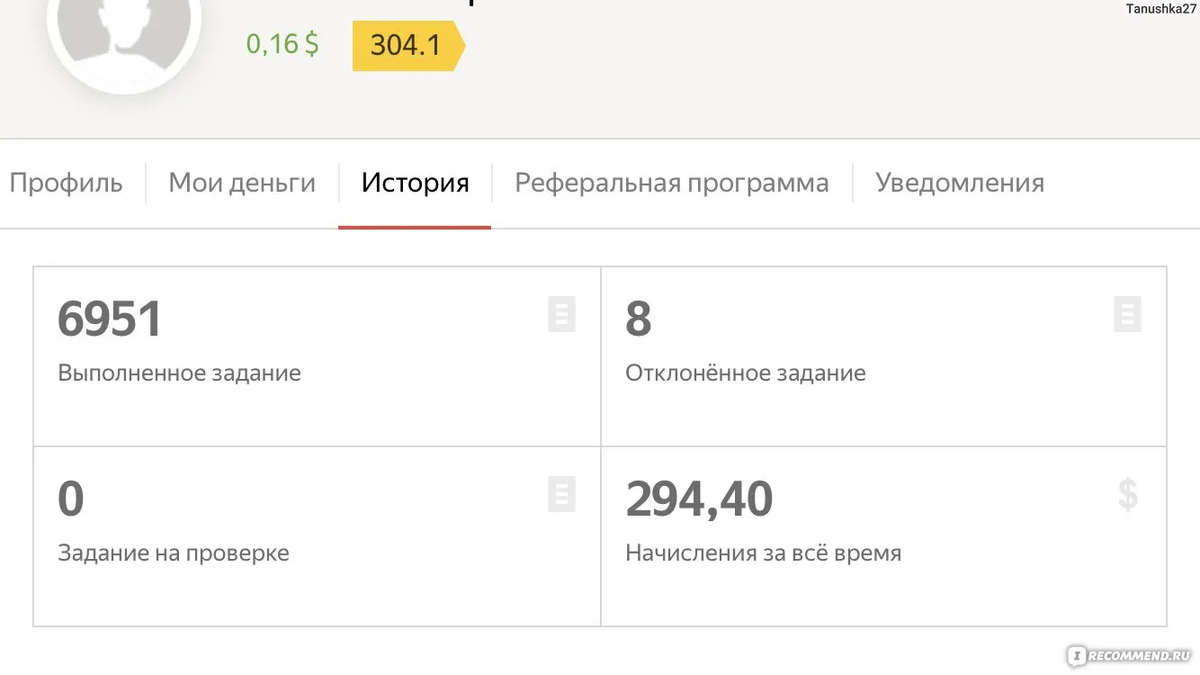
Task: Open the completed tasks list icon
Action: pos(562,314)
